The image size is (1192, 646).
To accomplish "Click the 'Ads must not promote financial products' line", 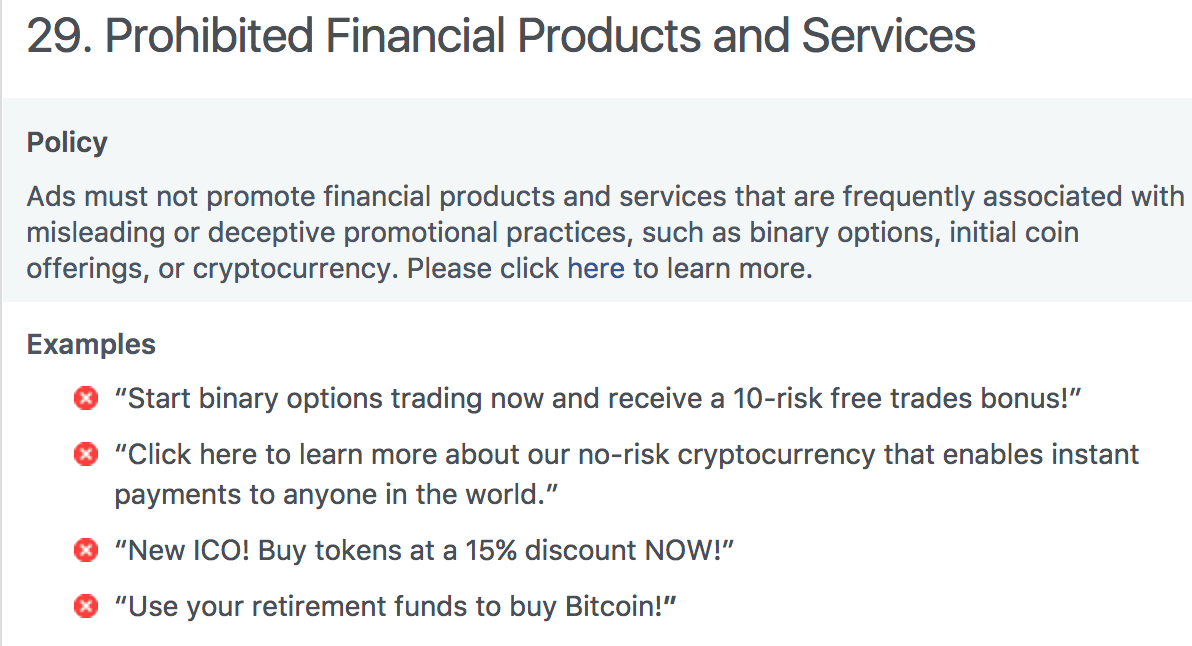I will [x=605, y=197].
